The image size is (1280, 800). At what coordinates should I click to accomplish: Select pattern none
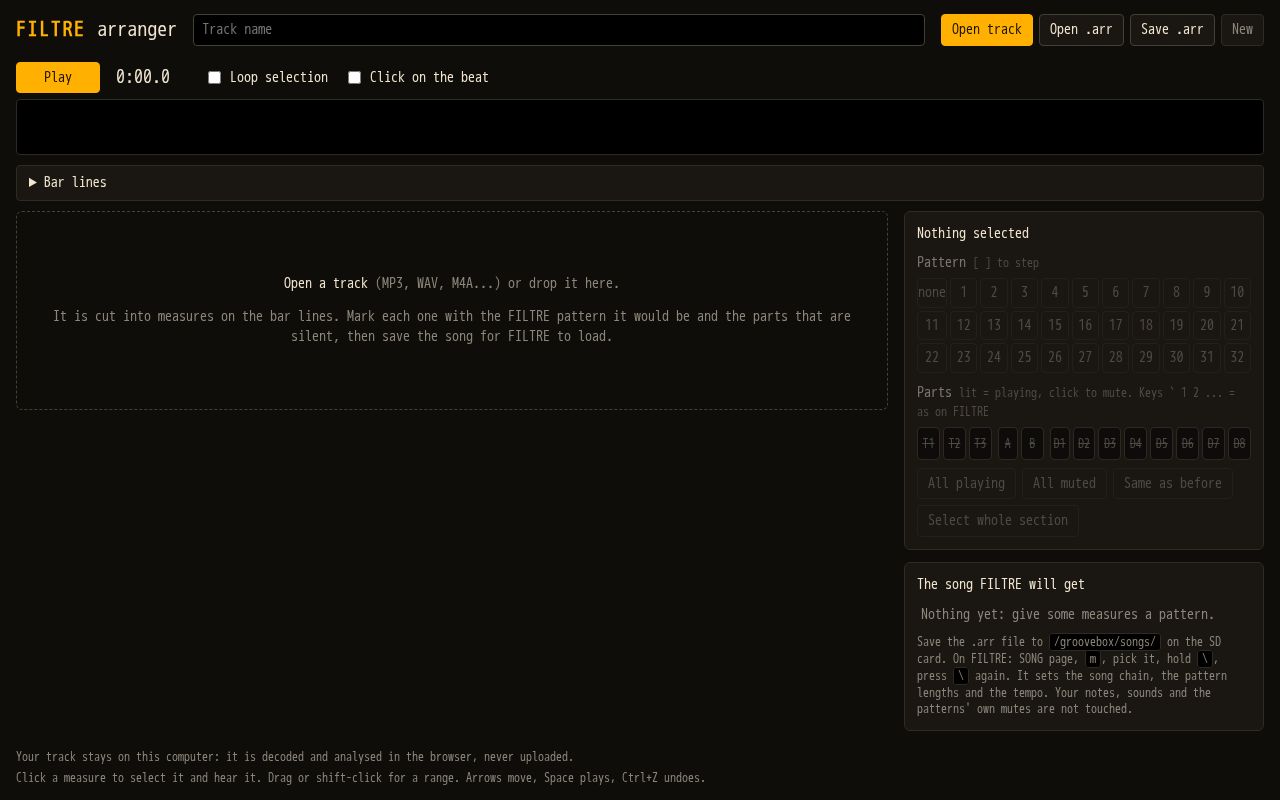click(x=932, y=292)
